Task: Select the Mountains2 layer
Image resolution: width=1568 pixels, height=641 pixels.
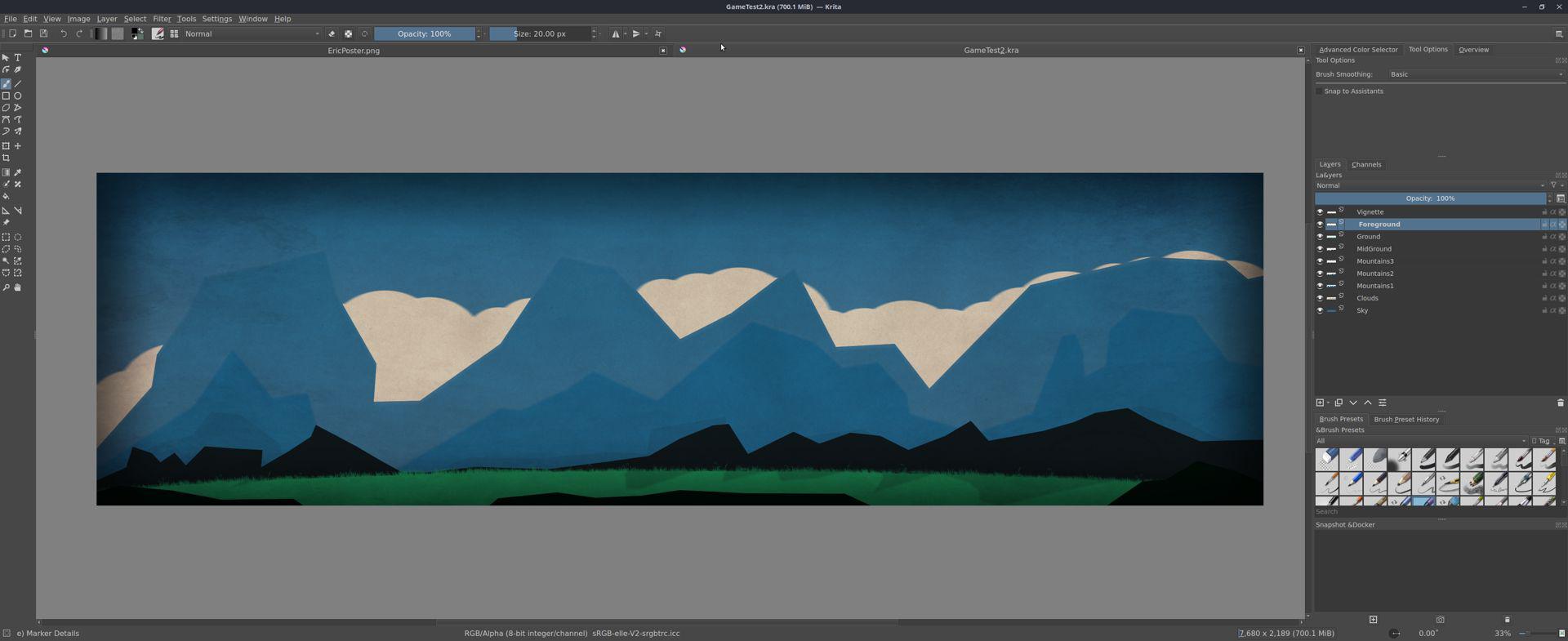Action: (1374, 274)
